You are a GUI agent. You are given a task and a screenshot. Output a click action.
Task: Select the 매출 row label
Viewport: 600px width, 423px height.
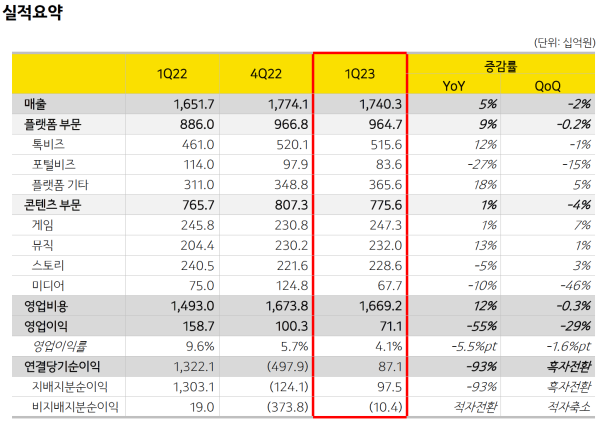[35, 104]
